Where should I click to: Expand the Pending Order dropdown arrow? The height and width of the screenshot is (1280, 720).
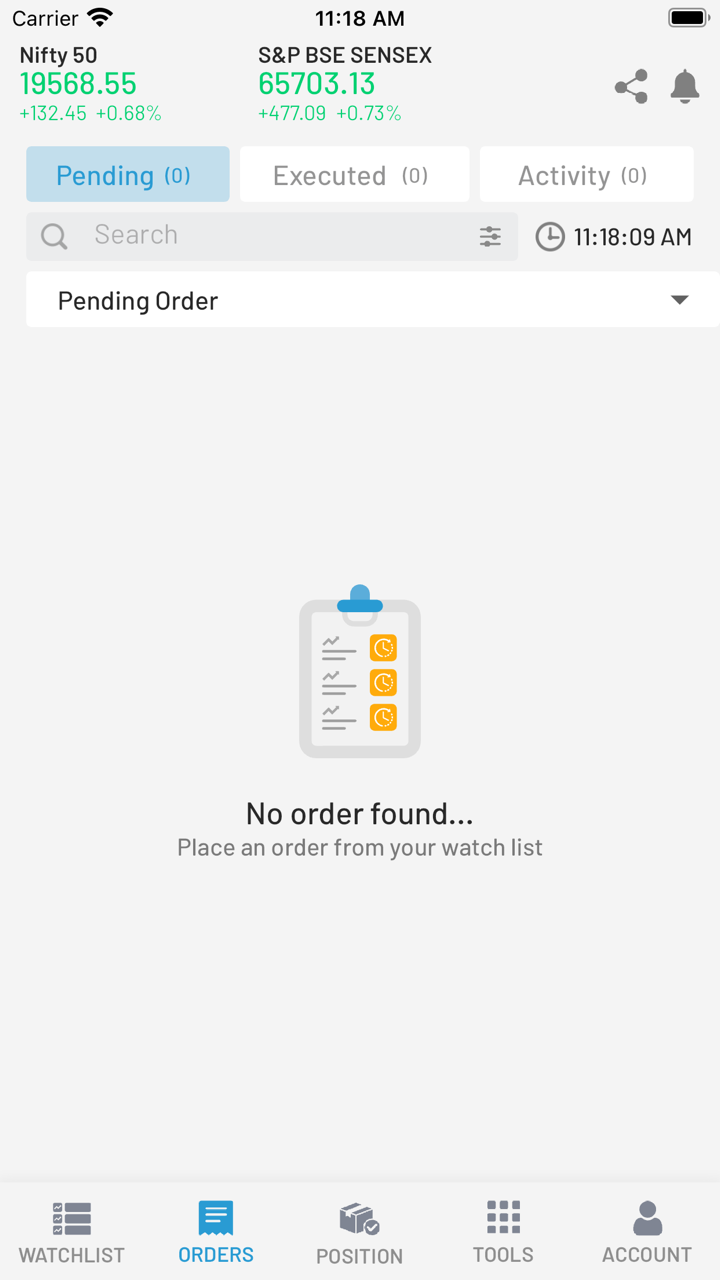tap(680, 300)
